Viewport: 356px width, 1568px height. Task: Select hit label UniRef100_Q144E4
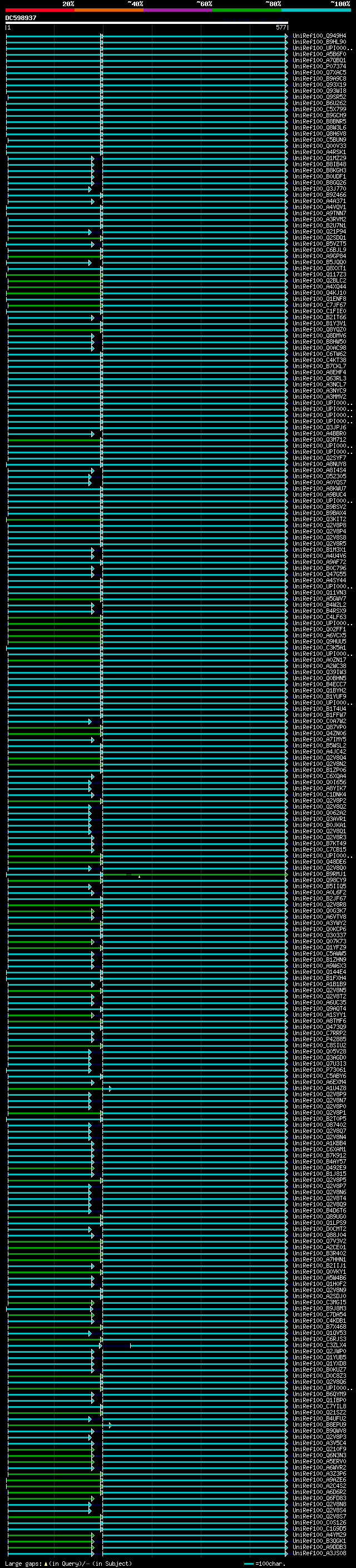(319, 973)
